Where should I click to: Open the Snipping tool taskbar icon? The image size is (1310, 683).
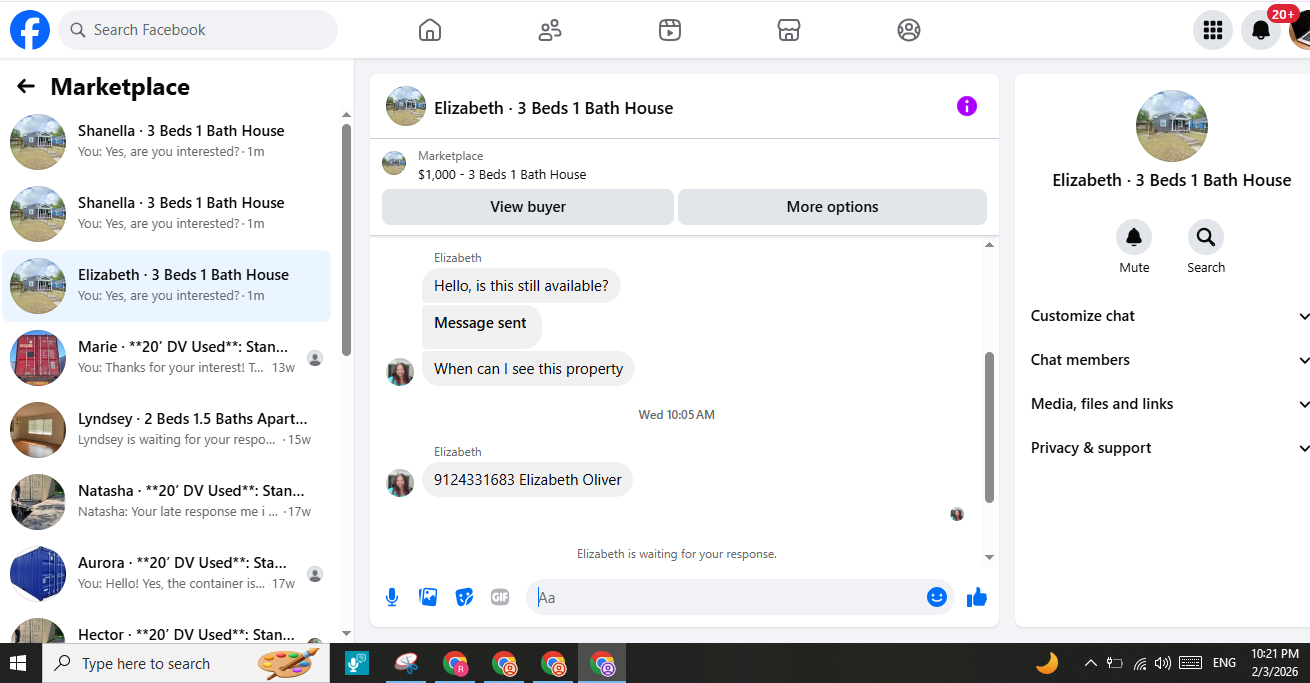pyautogui.click(x=406, y=663)
